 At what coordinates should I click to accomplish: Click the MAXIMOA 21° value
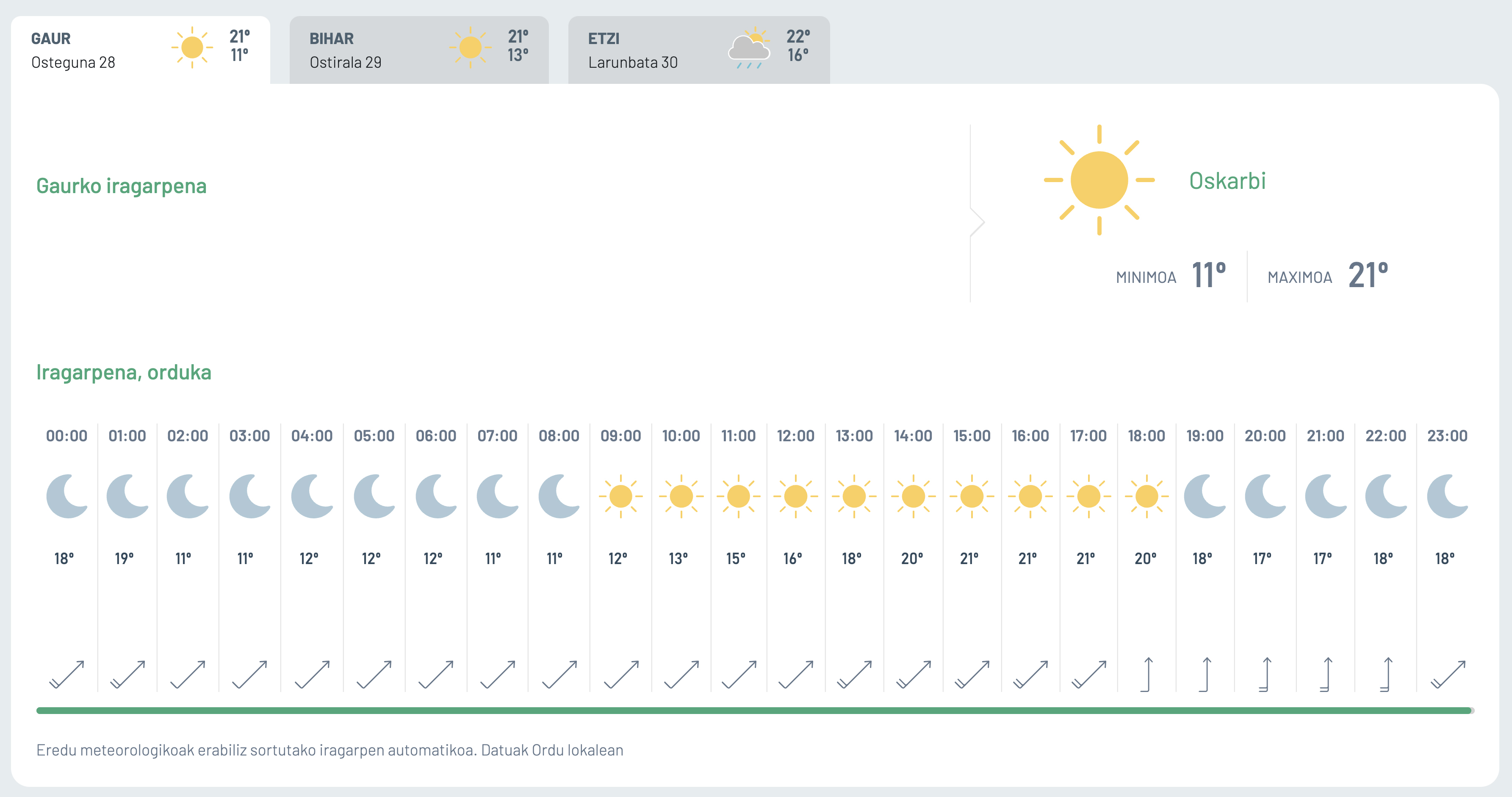pyautogui.click(x=1368, y=275)
